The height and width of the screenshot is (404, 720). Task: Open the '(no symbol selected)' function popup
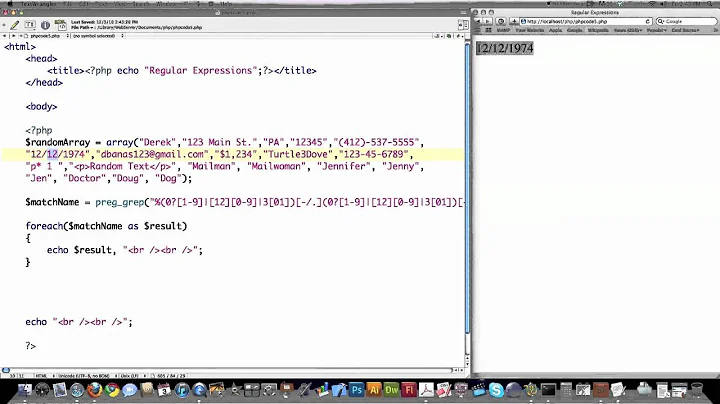coord(98,36)
